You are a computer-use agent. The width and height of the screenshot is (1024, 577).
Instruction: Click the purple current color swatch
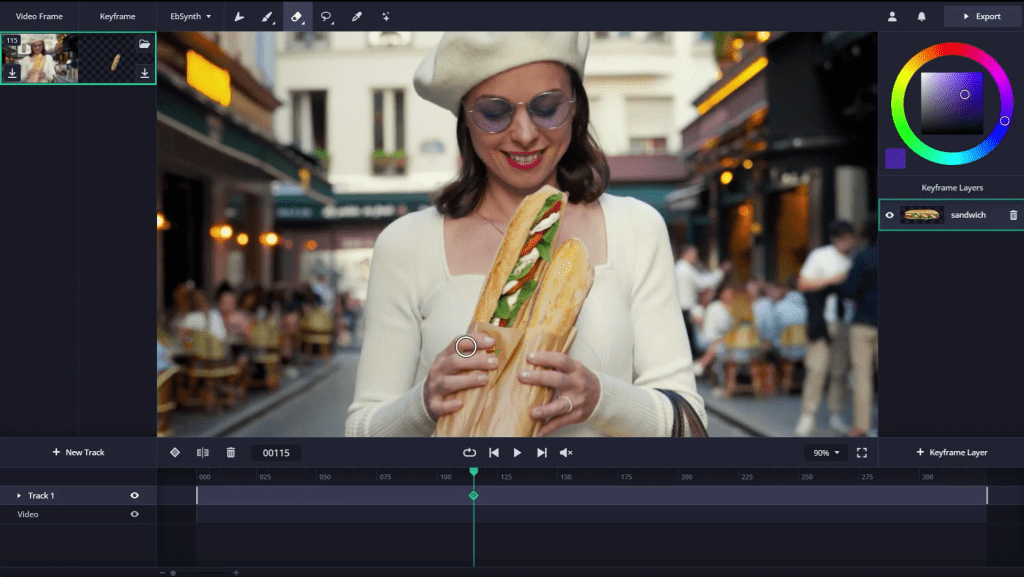[x=895, y=159]
